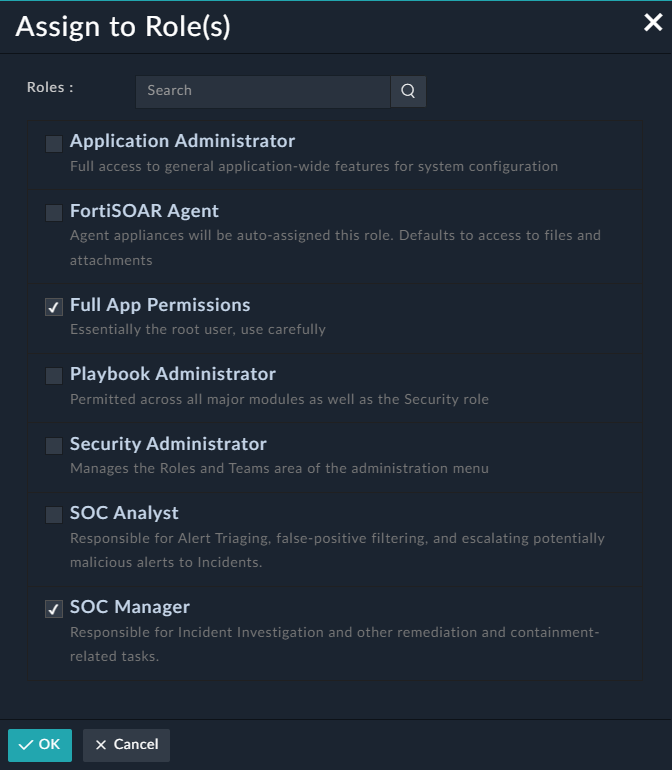Click the SOC Manager role title
Viewport: 672px width, 770px height.
[129, 607]
